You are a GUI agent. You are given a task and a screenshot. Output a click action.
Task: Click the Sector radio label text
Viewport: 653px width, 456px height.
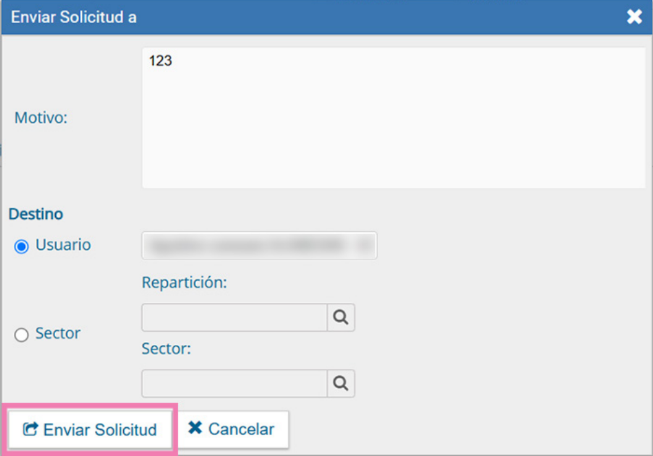[57, 333]
